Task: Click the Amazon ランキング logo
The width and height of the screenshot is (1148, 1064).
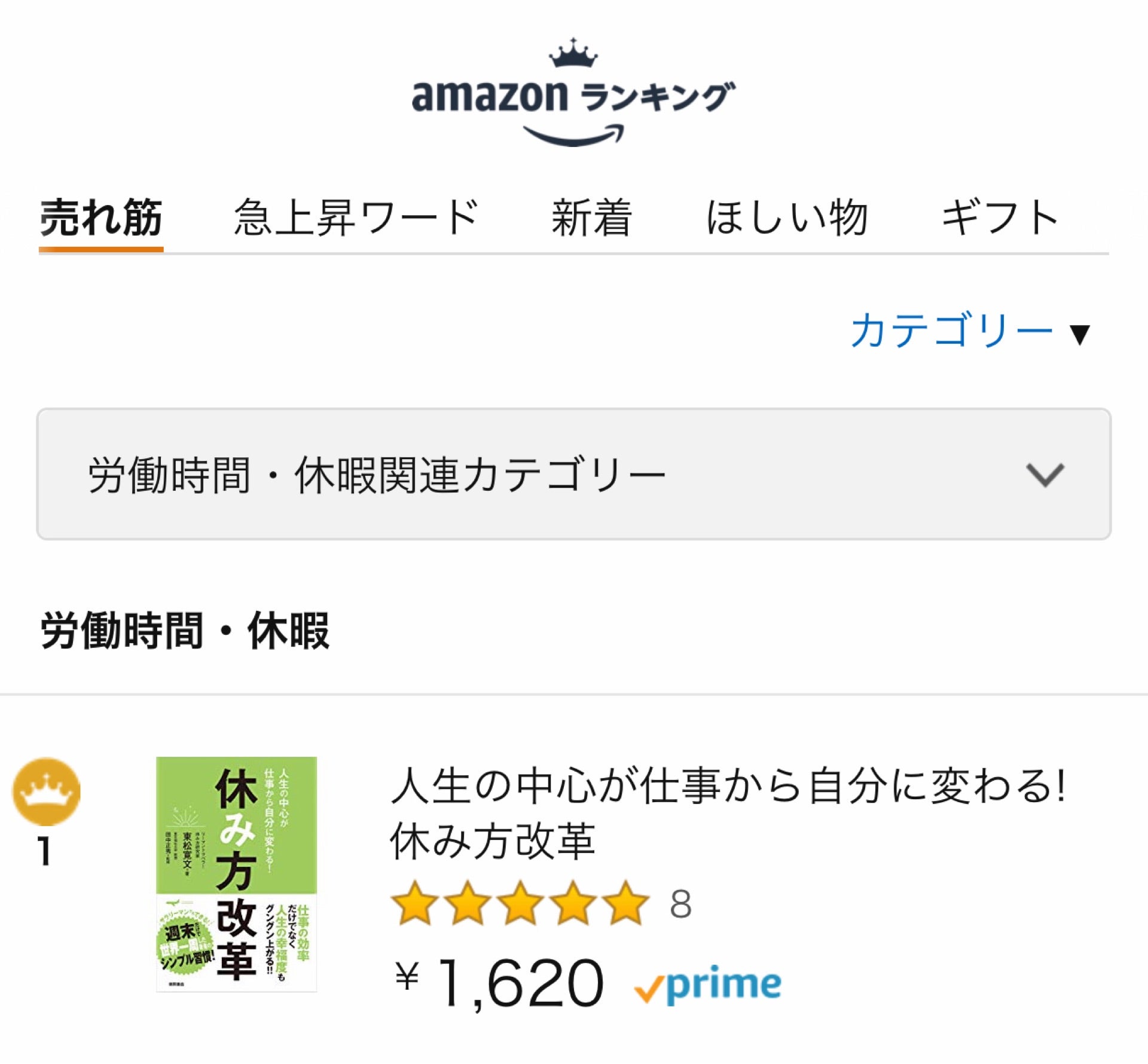Action: coord(573,93)
